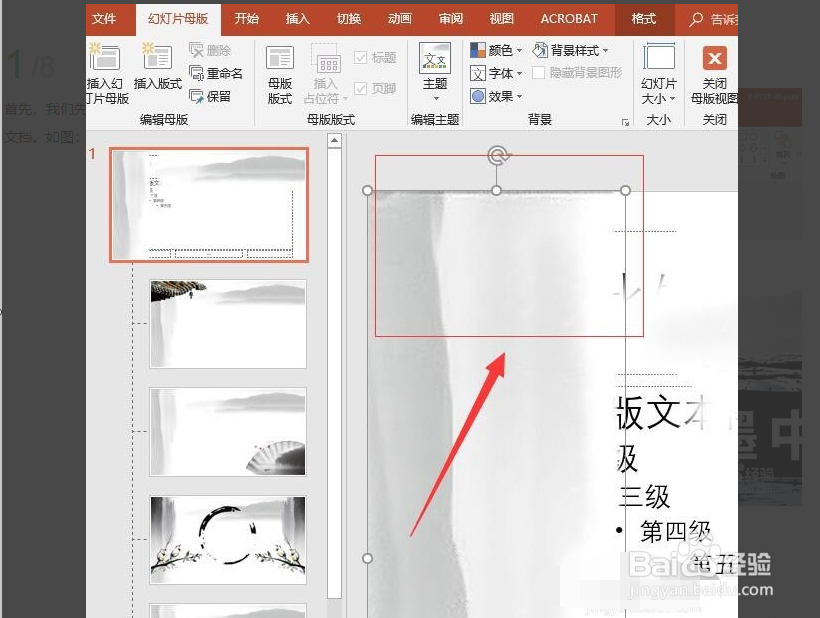Click the top-middle resize handle of image

(496, 190)
